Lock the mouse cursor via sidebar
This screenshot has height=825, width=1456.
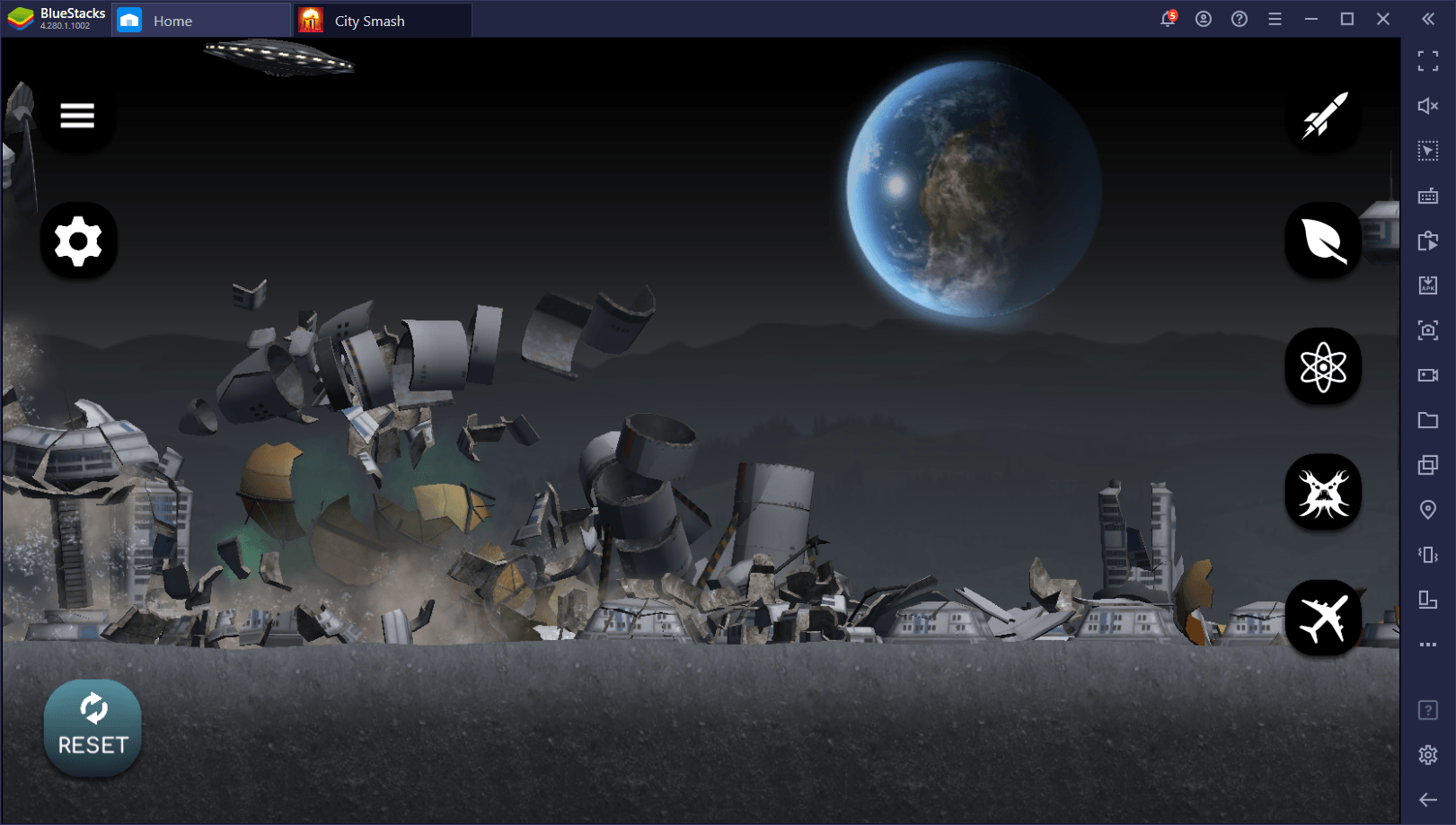[x=1428, y=151]
